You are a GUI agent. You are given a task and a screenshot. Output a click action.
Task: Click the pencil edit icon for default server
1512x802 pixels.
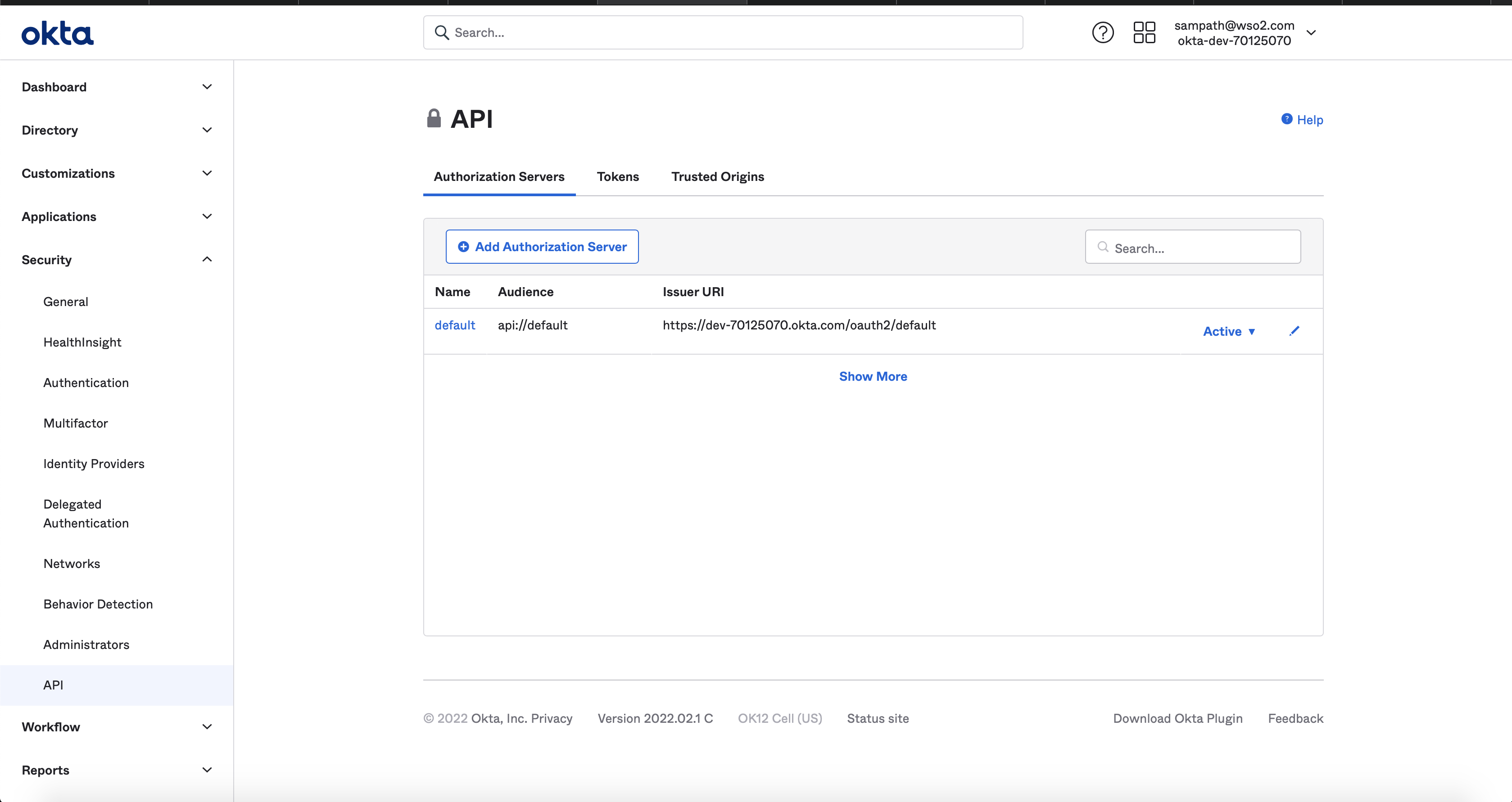[1294, 331]
